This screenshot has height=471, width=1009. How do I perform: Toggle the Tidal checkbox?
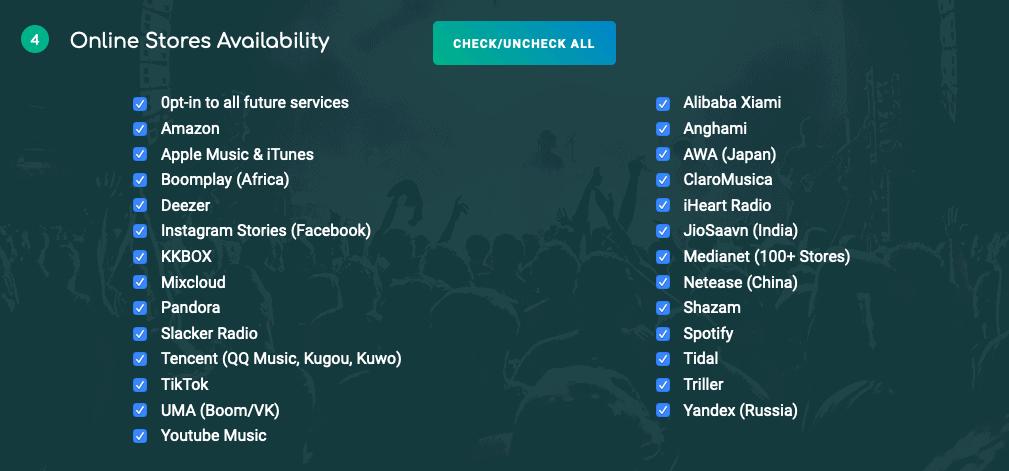[x=663, y=359]
